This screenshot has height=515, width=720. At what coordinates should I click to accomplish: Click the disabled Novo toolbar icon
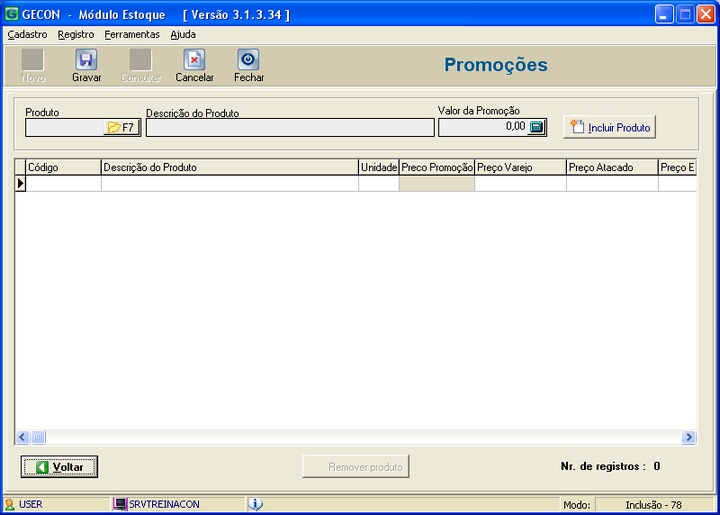point(33,60)
